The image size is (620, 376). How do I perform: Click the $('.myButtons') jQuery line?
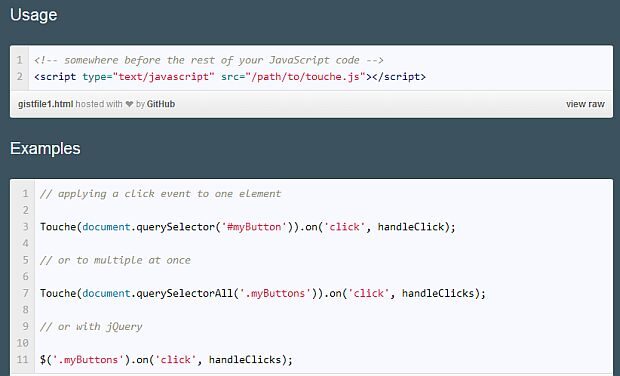click(166, 360)
